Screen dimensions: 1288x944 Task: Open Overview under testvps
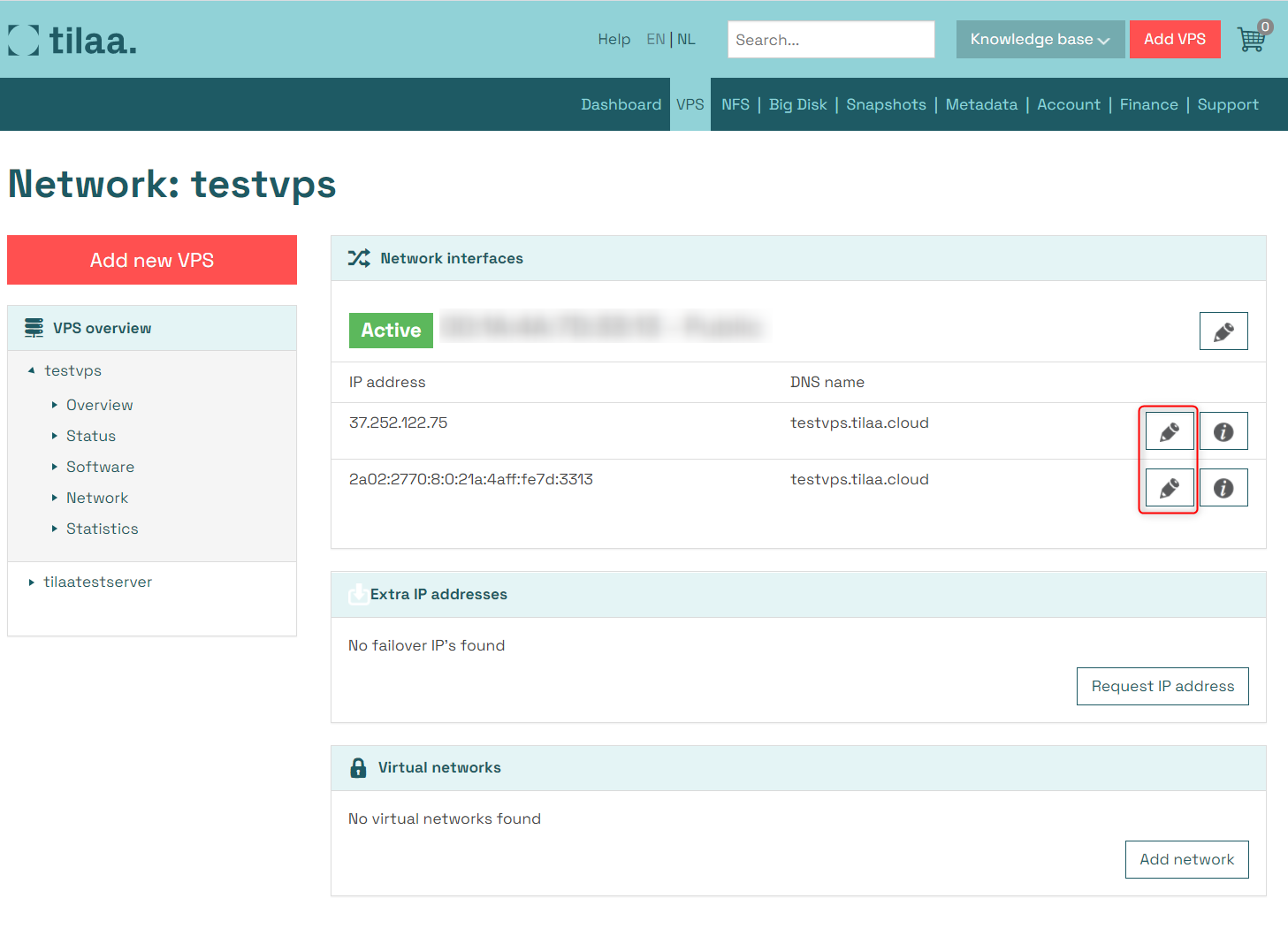tap(99, 405)
